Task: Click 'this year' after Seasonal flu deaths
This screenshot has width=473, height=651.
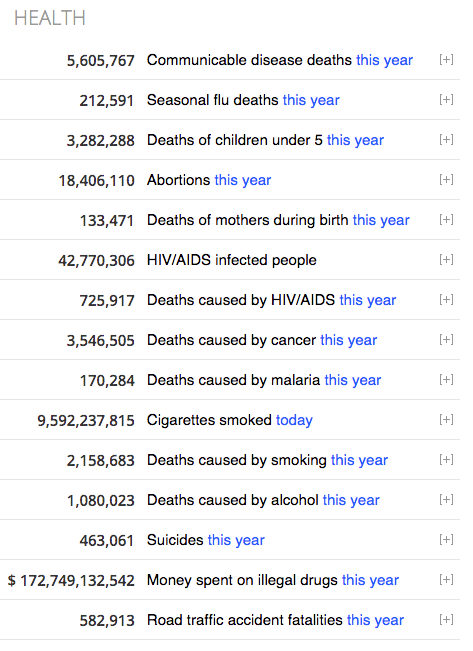Action: 311,100
